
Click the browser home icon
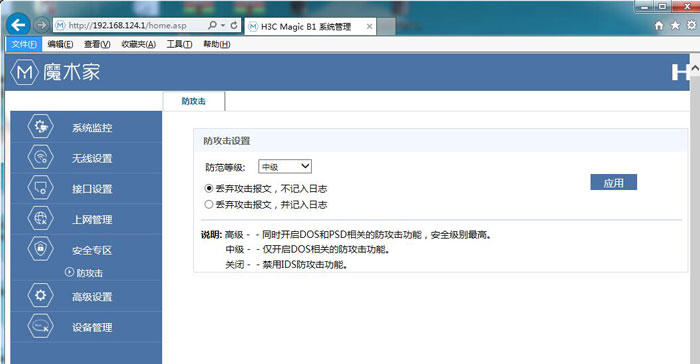tap(659, 25)
